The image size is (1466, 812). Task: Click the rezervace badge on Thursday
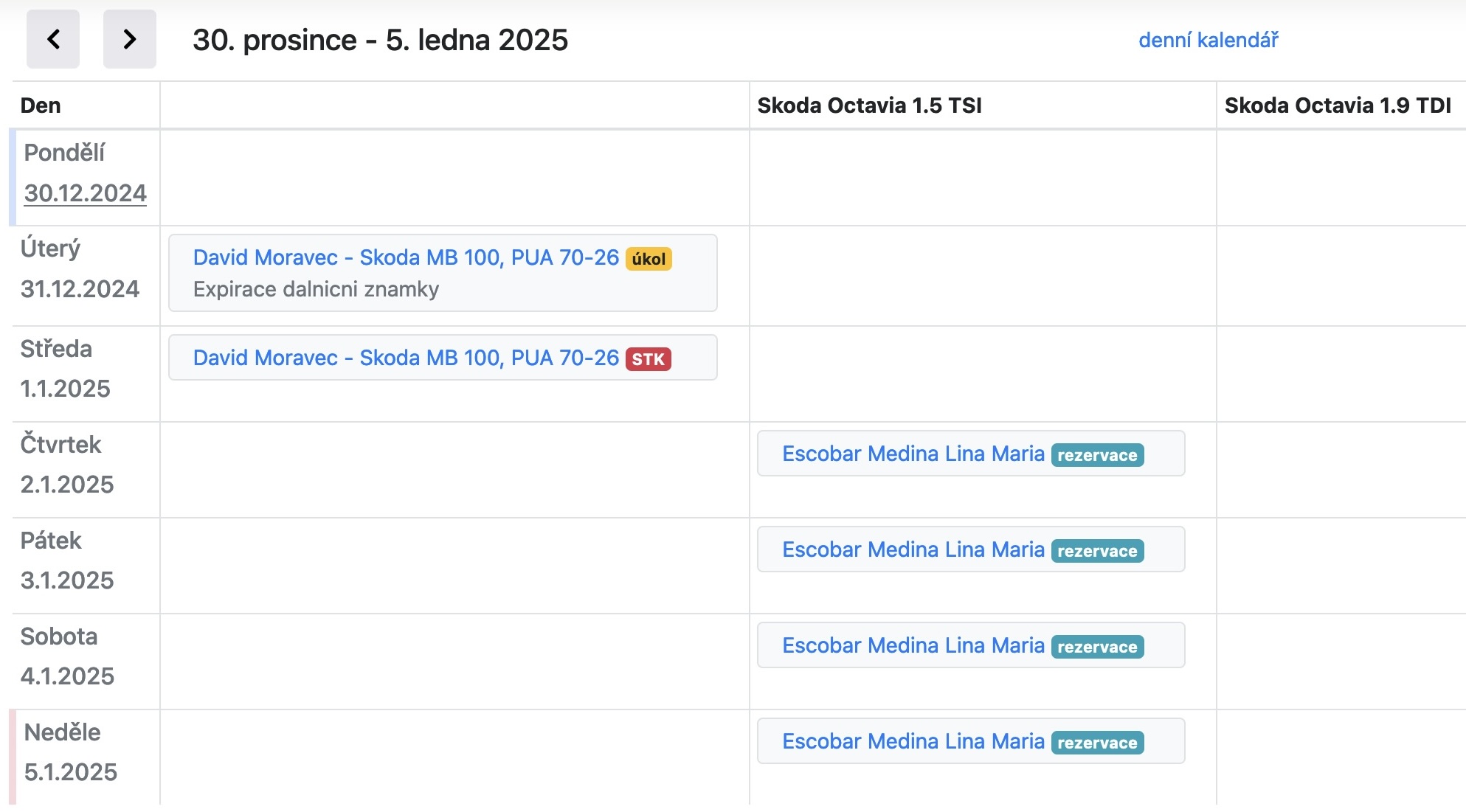(x=1097, y=455)
